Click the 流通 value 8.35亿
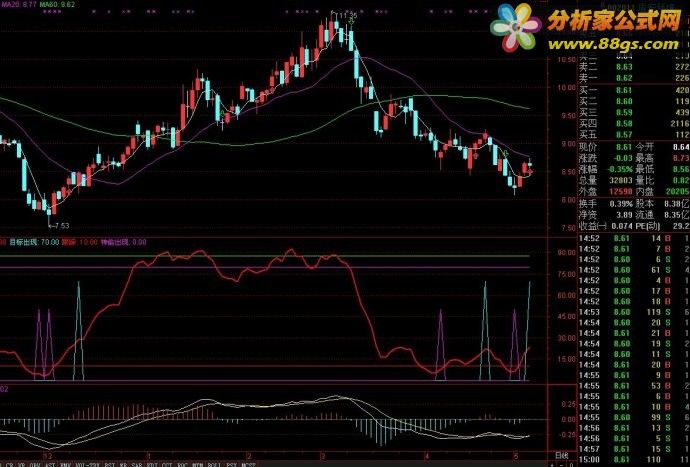Image resolution: width=690 pixels, height=467 pixels. pos(678,215)
